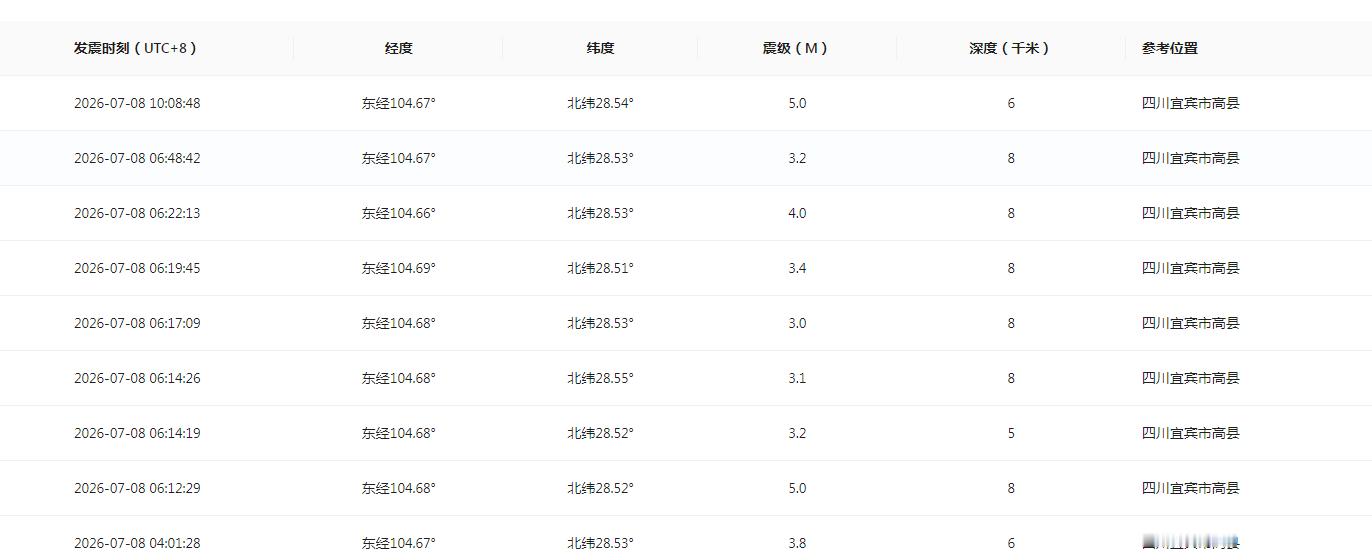The image size is (1372, 560).
Task: Click depth 8 in the 06:48:42 row
Action: tap(1011, 158)
